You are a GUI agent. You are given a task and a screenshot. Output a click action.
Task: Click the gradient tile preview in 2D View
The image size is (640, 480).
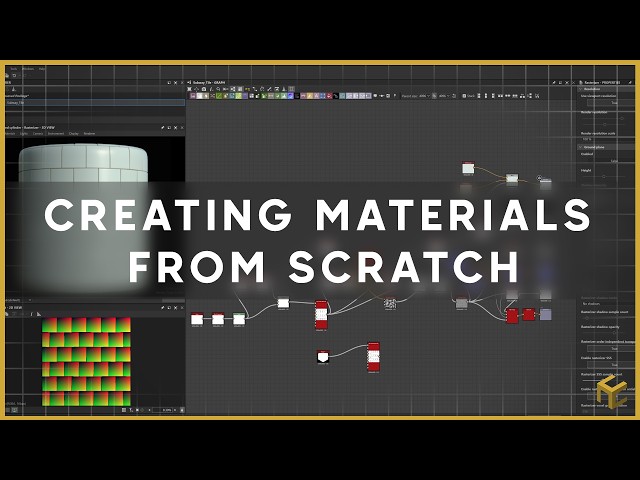click(86, 362)
